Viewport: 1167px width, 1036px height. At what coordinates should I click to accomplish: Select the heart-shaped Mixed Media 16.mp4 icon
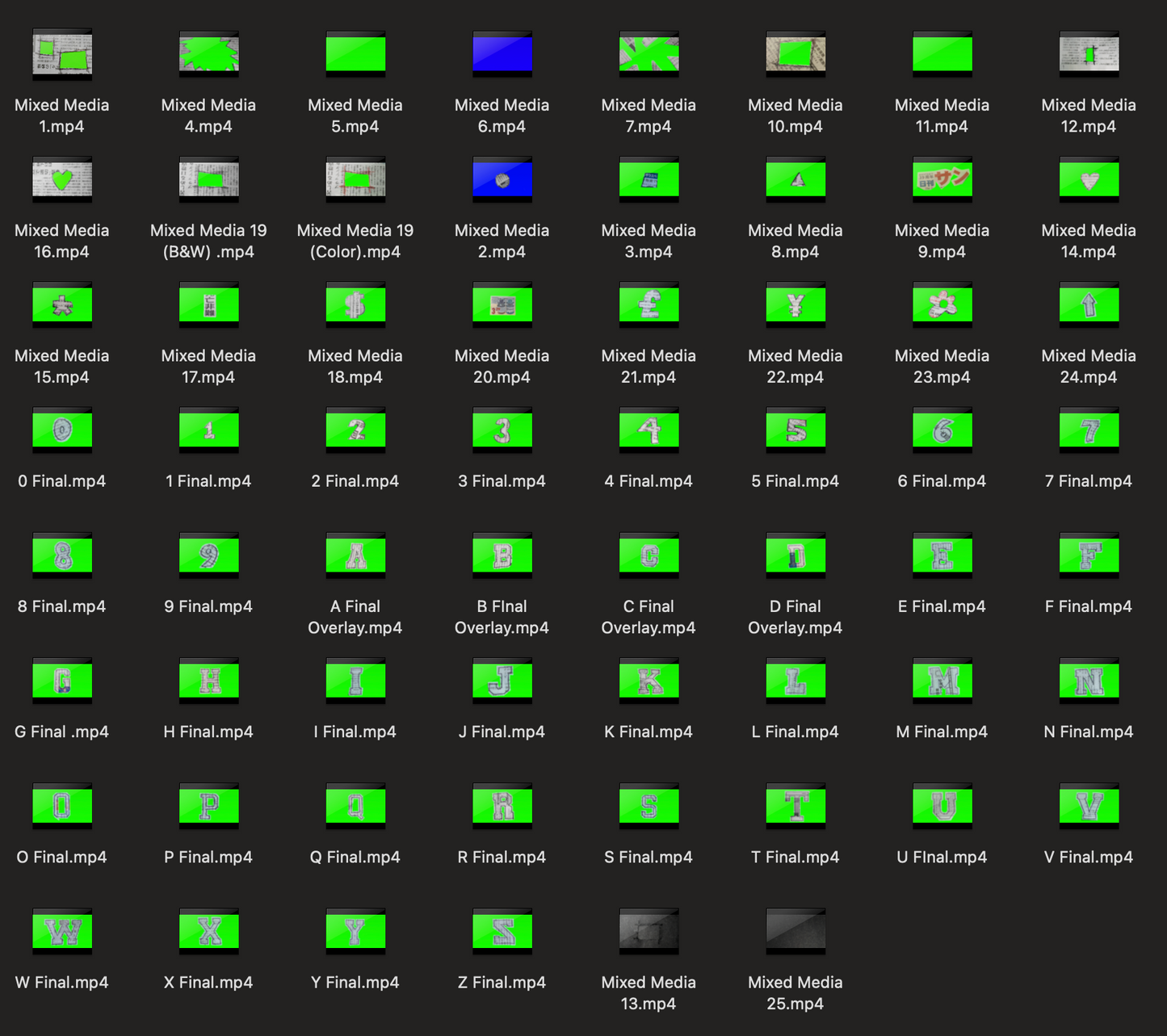point(62,179)
